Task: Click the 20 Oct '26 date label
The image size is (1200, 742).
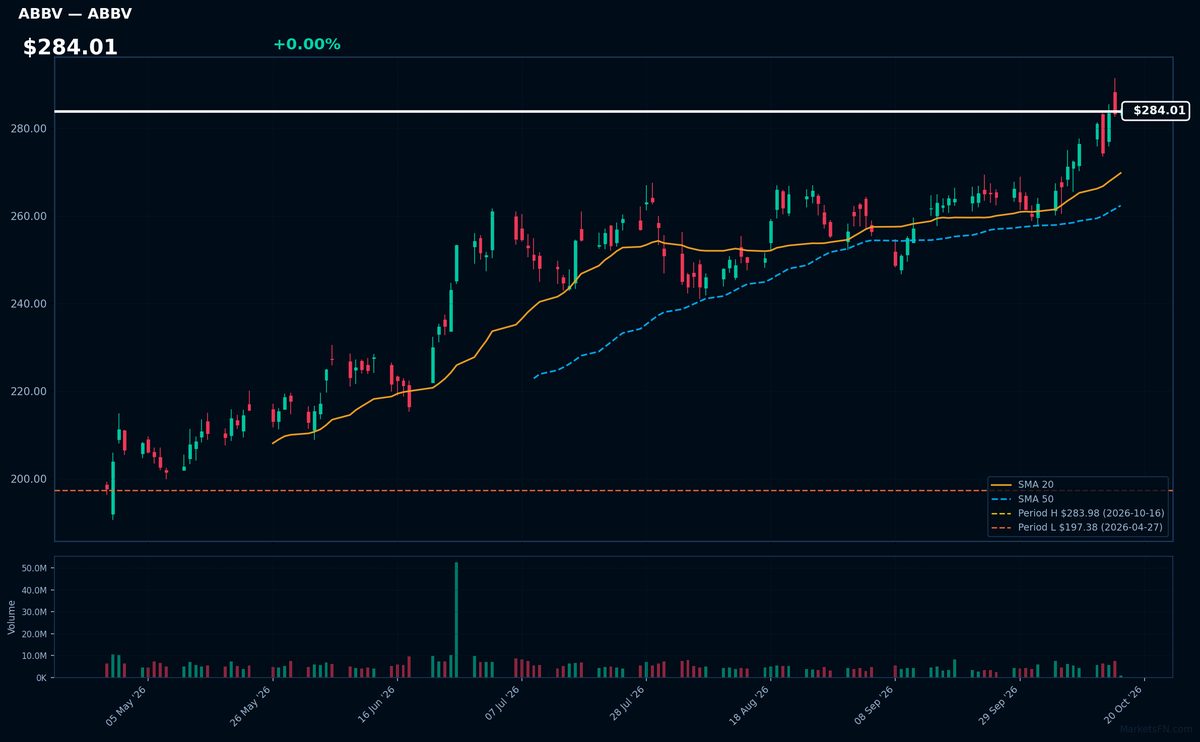Action: [x=1122, y=705]
